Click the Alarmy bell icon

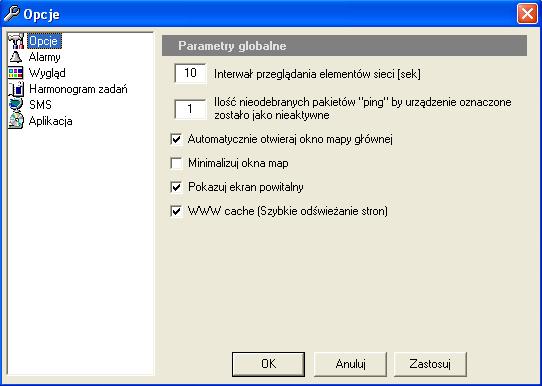[x=16, y=57]
